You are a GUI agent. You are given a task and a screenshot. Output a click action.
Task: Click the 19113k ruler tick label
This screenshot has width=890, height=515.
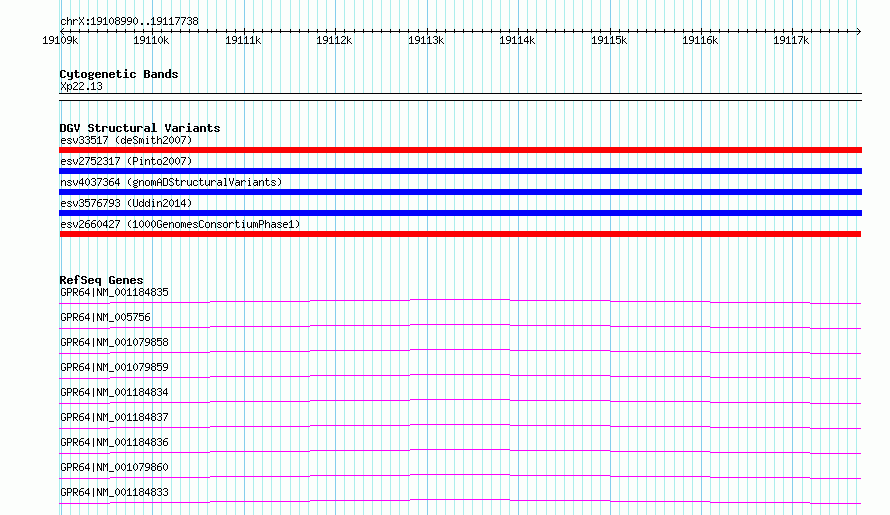[x=426, y=40]
